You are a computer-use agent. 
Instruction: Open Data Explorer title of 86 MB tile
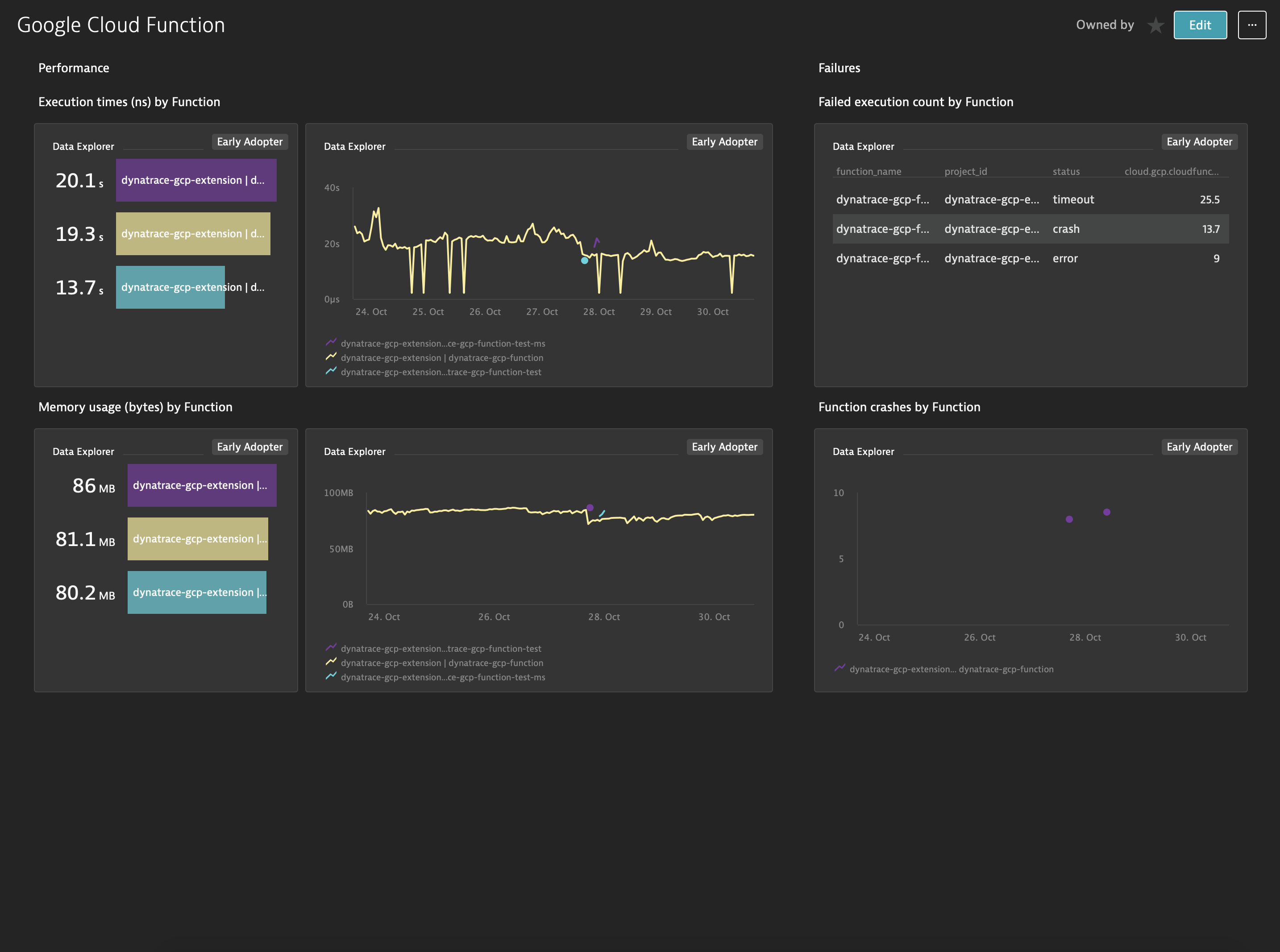click(x=83, y=451)
